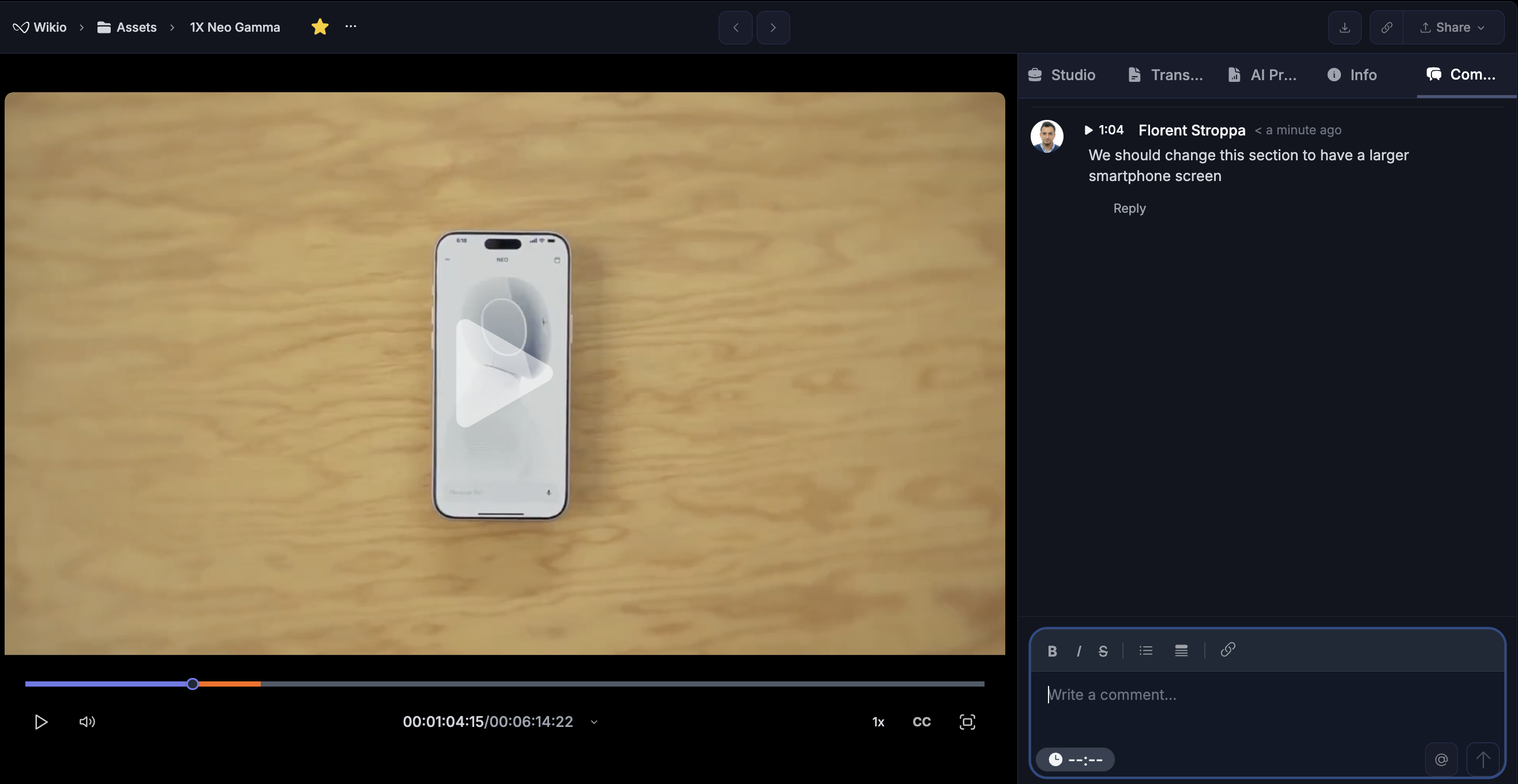This screenshot has height=784, width=1518.
Task: Switch to the Studio tab
Action: [x=1062, y=75]
